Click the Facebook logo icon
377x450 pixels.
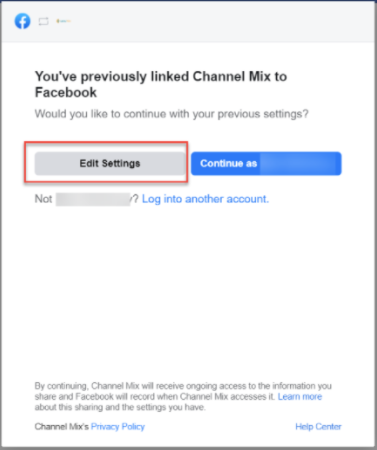pos(22,21)
